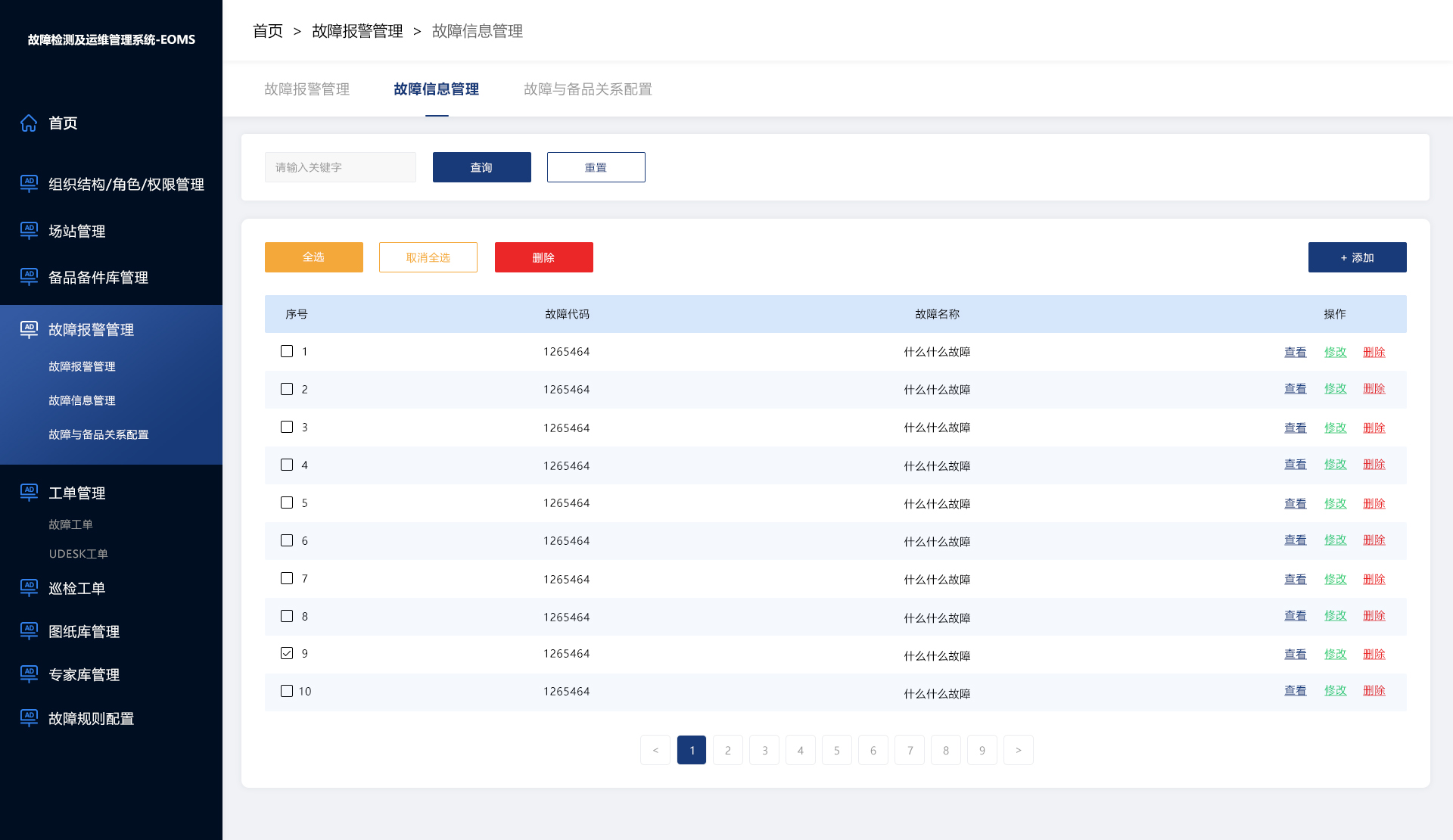Viewport: 1453px width, 840px height.
Task: Click the red 删除 batch button
Action: click(544, 257)
